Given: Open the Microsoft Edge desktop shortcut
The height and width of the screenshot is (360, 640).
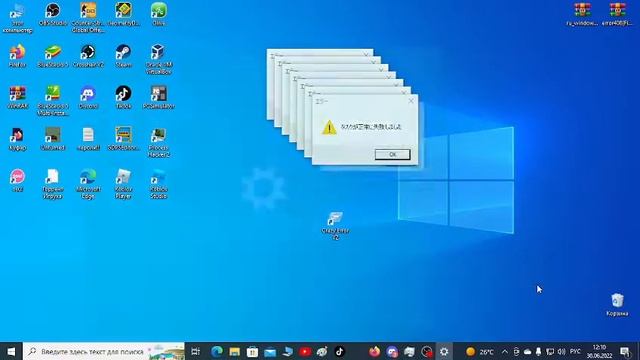Looking at the screenshot, I should 88,184.
